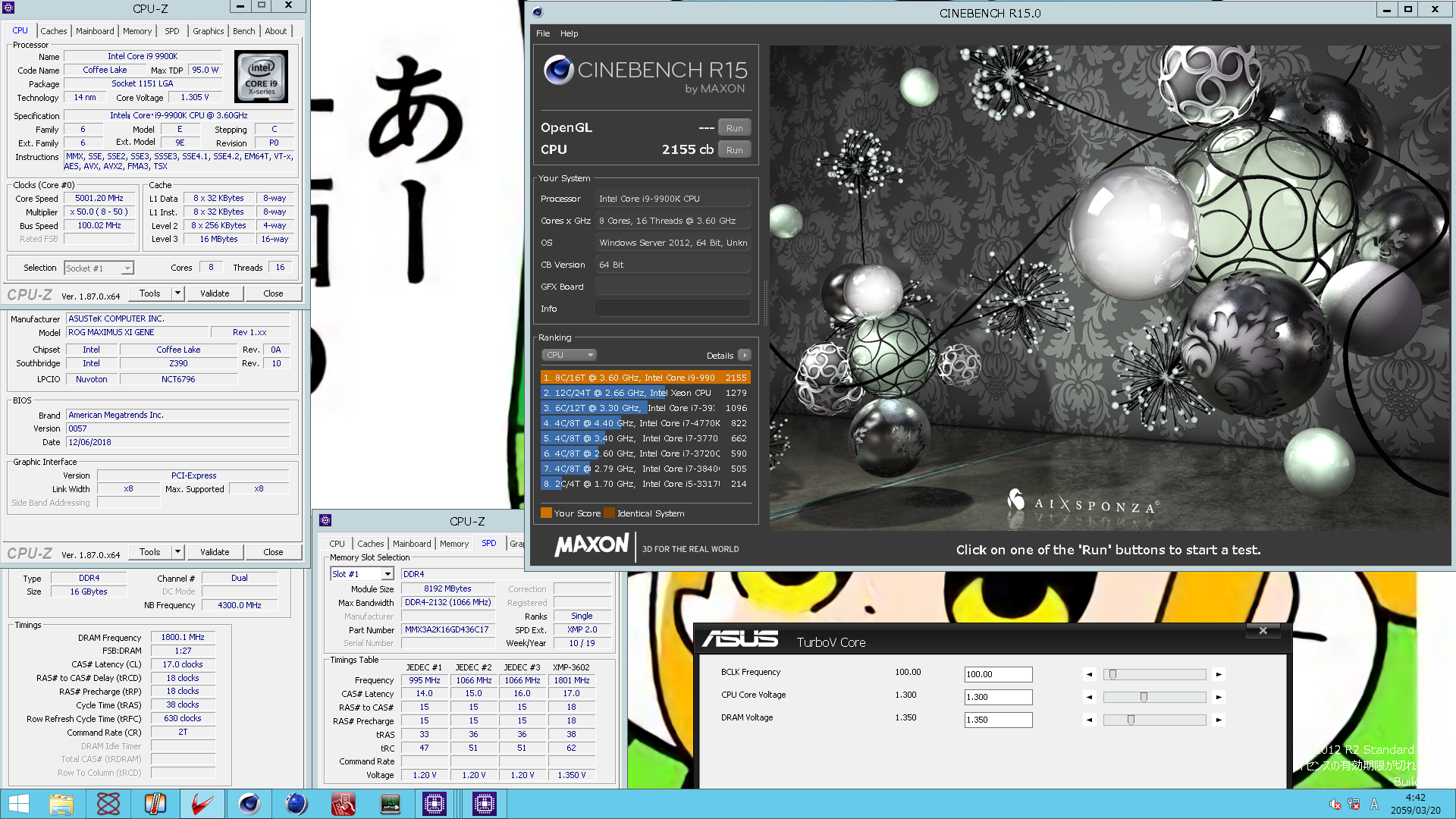Click the CPU Core Voltage input field

coord(998,697)
